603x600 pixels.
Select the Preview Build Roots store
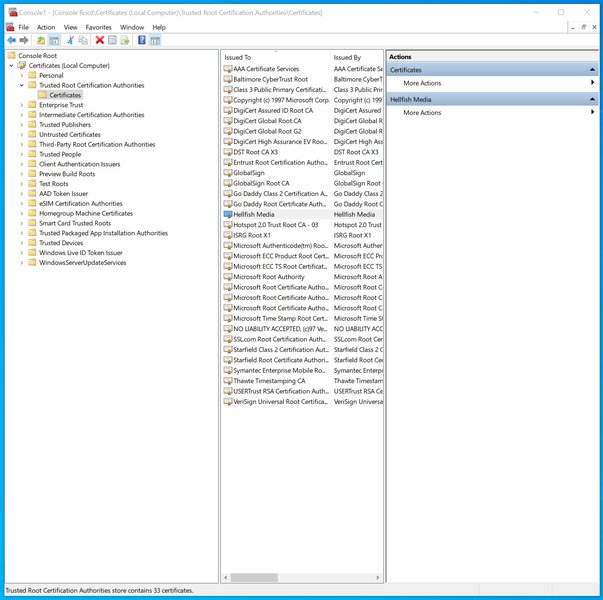pos(67,174)
